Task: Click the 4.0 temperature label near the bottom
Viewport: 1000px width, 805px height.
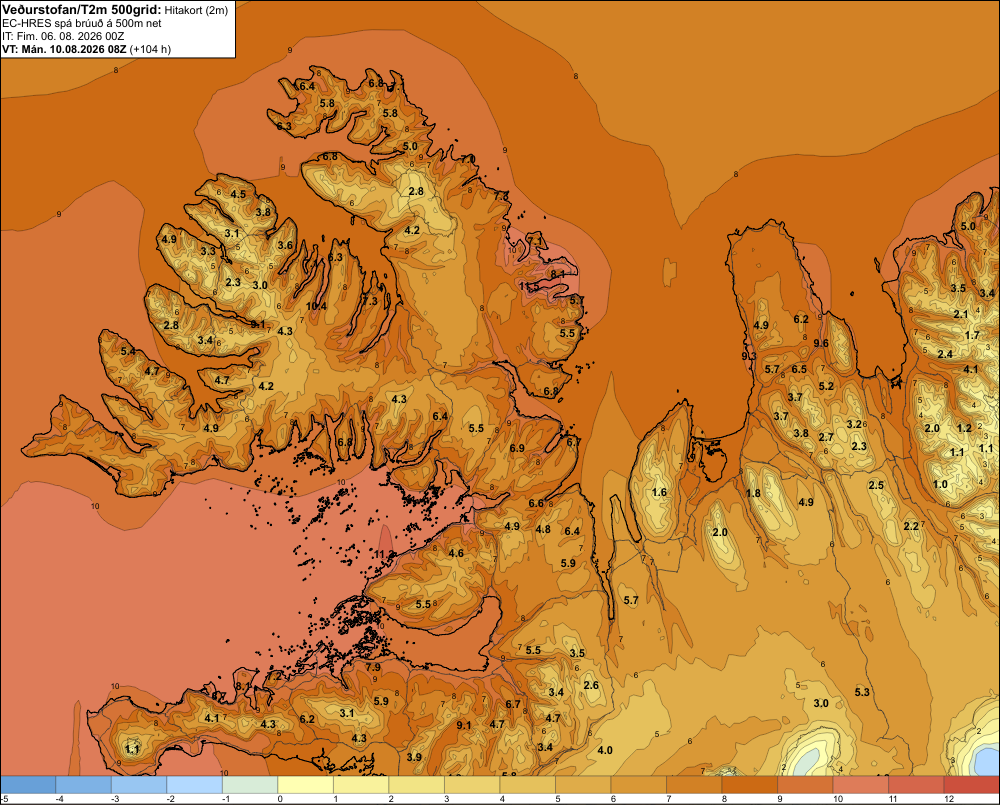Action: [605, 750]
